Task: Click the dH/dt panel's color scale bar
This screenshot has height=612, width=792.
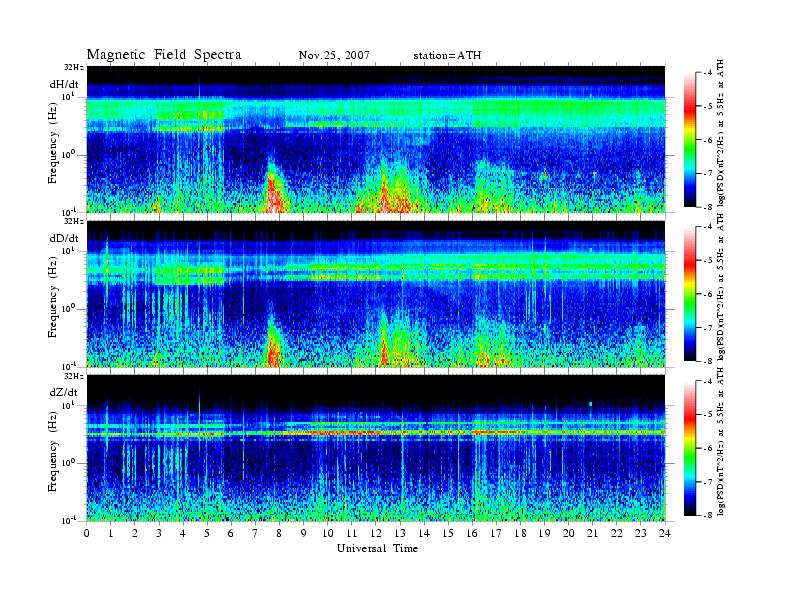Action: pyautogui.click(x=690, y=140)
